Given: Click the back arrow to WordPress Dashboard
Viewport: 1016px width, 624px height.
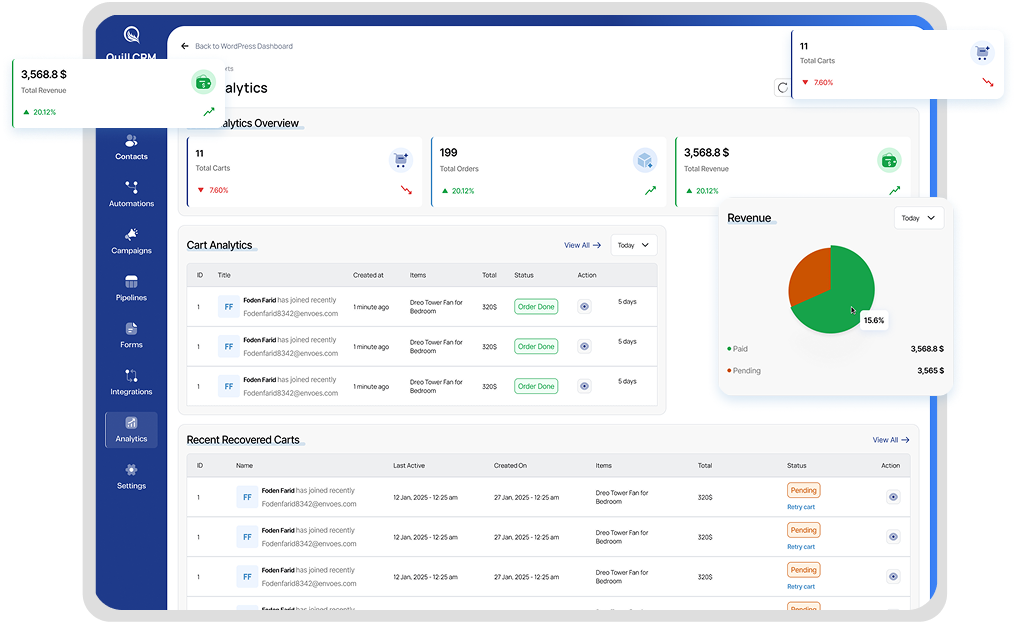Looking at the screenshot, I should tap(185, 46).
